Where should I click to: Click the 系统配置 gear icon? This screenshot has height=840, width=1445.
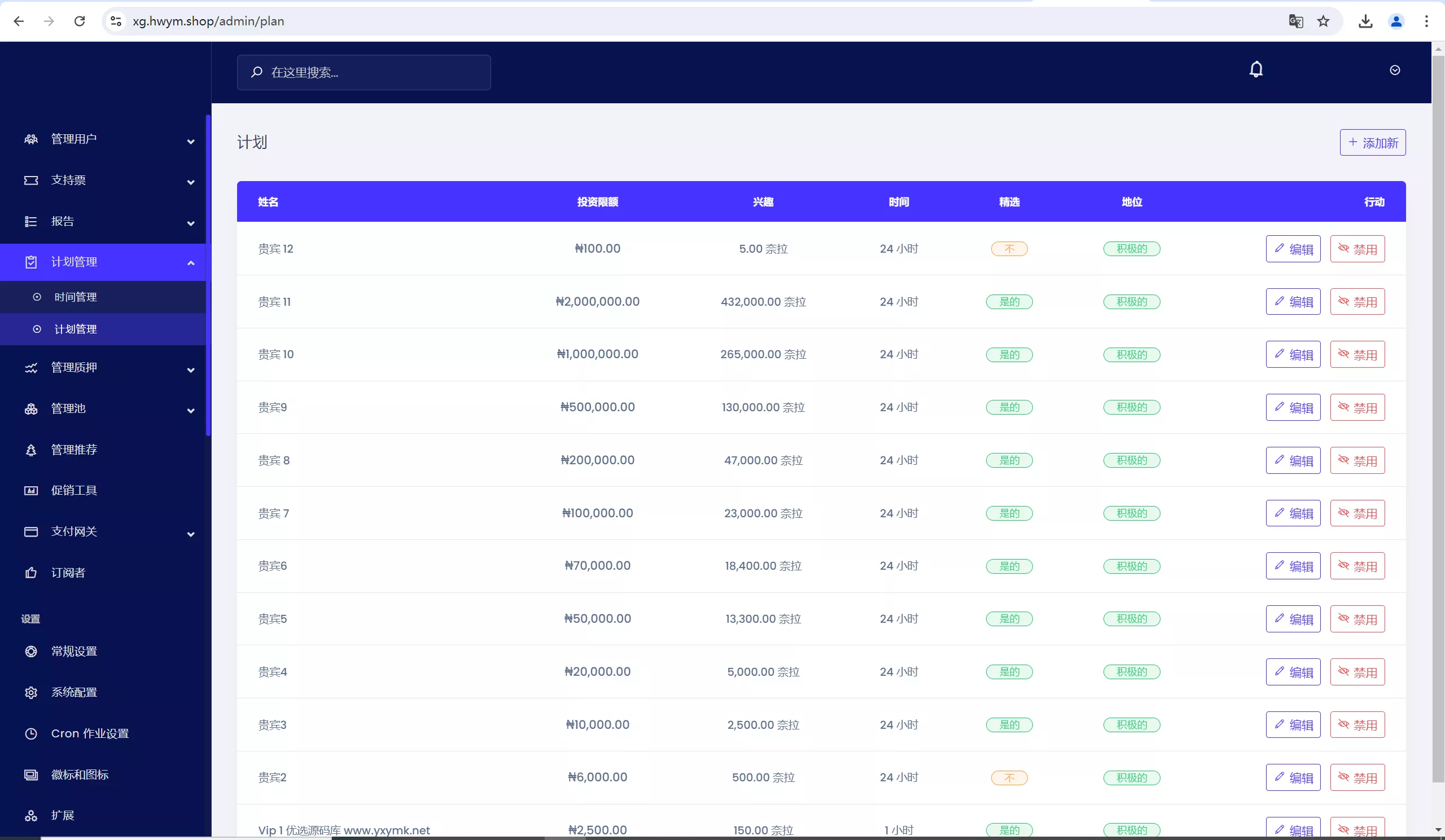pos(31,692)
